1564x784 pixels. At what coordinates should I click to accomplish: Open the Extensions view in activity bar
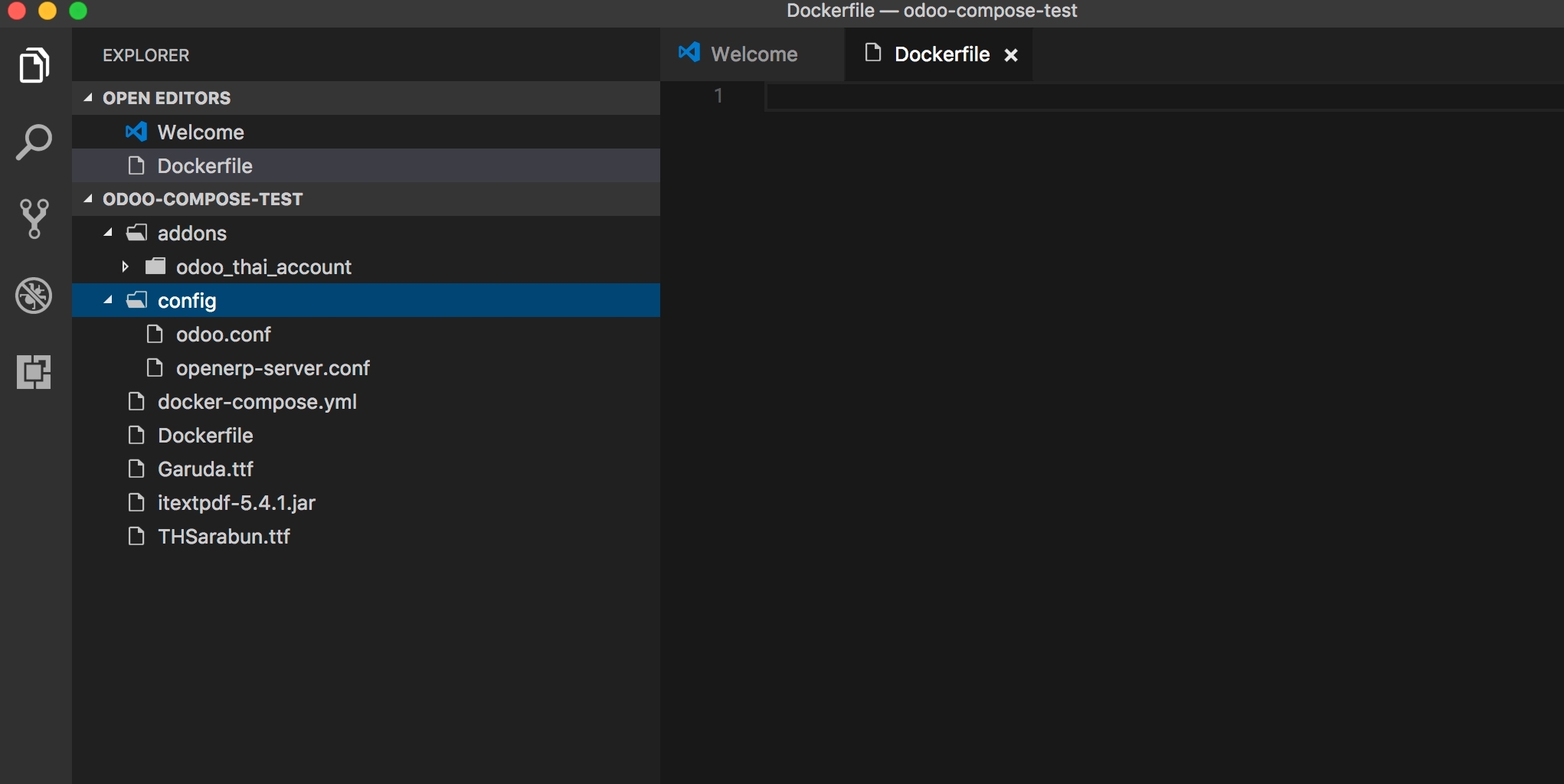(x=34, y=372)
